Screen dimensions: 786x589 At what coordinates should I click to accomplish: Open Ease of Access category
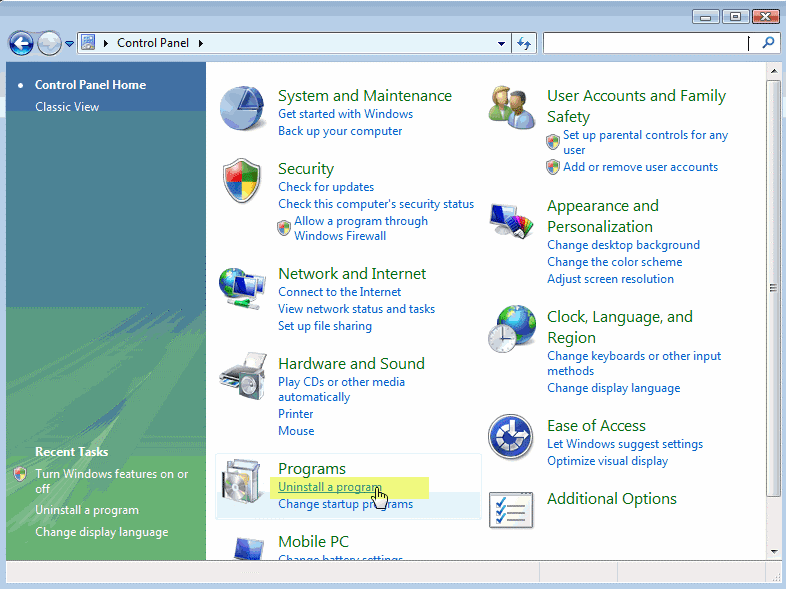[596, 426]
